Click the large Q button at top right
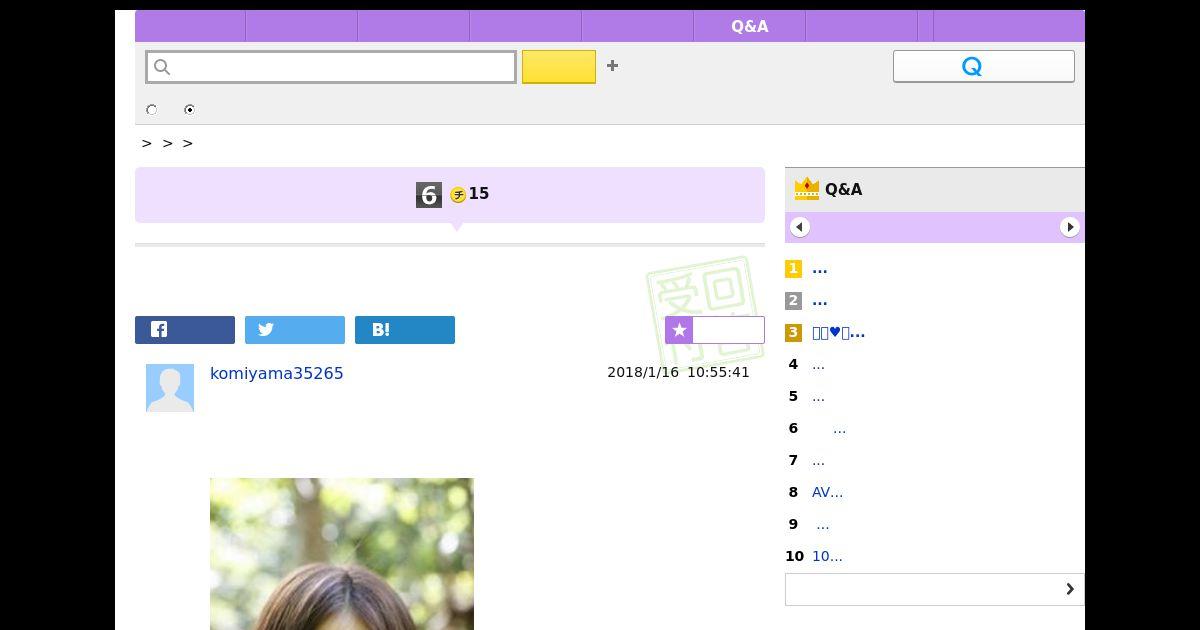The height and width of the screenshot is (630, 1200). [984, 66]
